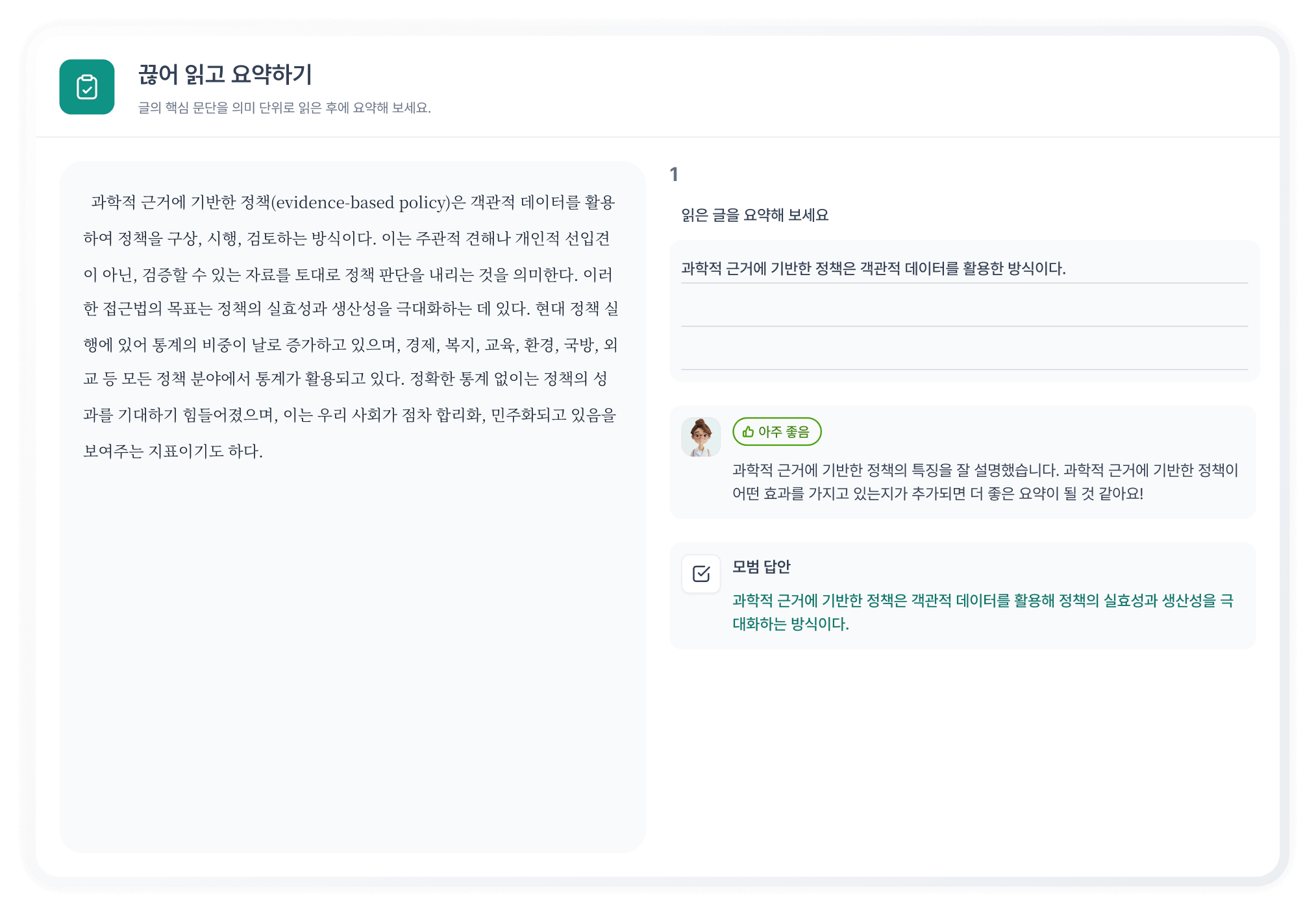This screenshot has width=1316, height=913.
Task: Click the 끊어 읽고 요약하기 title
Action: click(225, 75)
